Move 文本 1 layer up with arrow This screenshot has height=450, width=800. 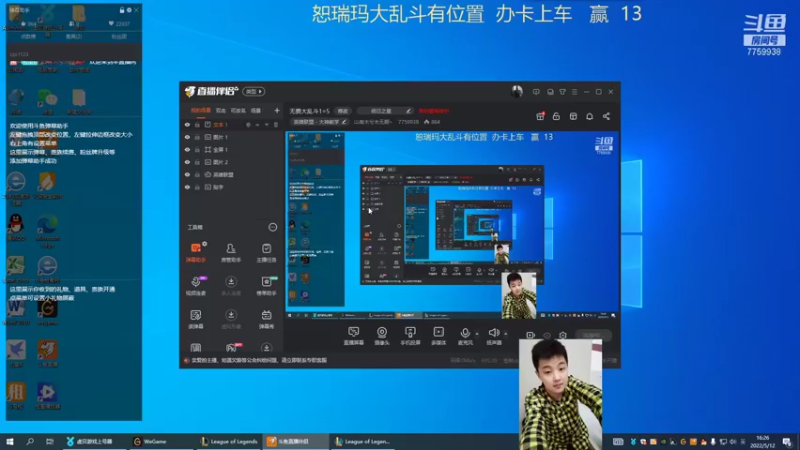coord(257,124)
